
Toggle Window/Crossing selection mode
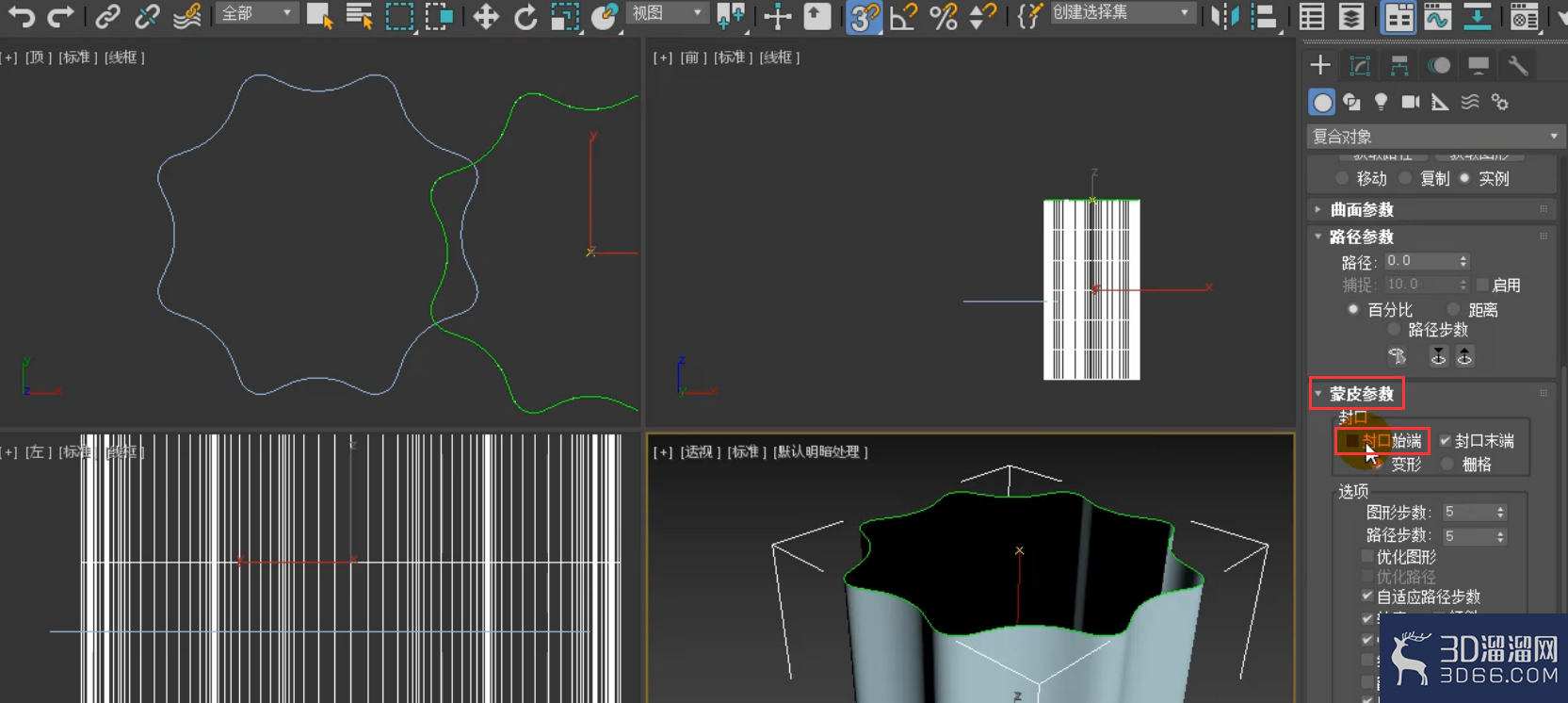439,16
